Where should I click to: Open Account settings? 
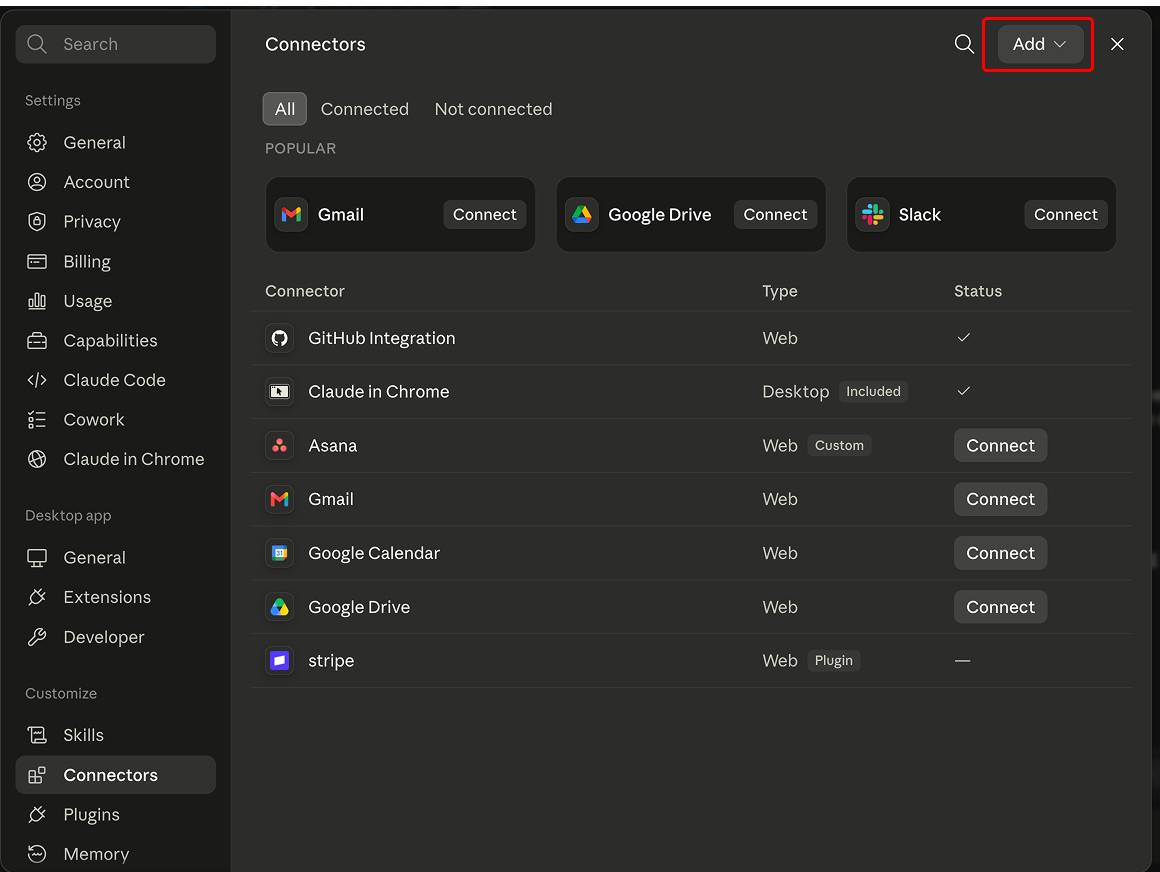[x=115, y=182]
